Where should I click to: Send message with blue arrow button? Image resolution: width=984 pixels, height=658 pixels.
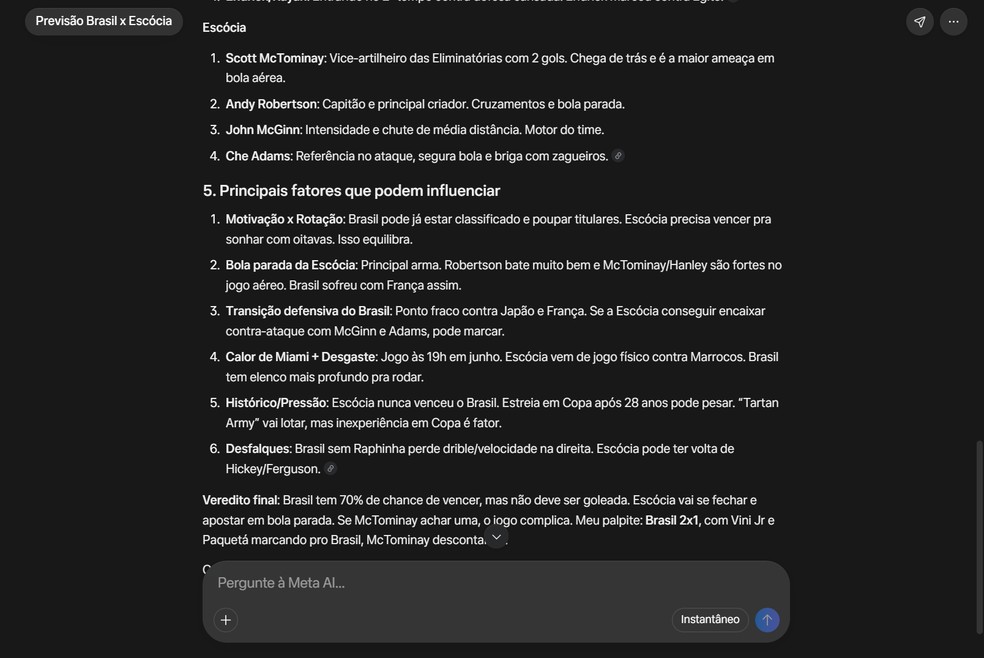tap(767, 620)
